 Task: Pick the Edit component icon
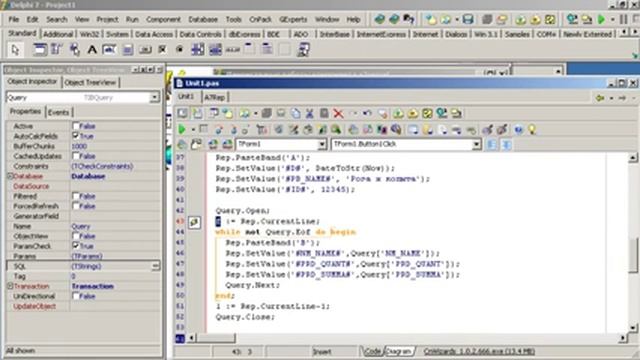(x=109, y=50)
